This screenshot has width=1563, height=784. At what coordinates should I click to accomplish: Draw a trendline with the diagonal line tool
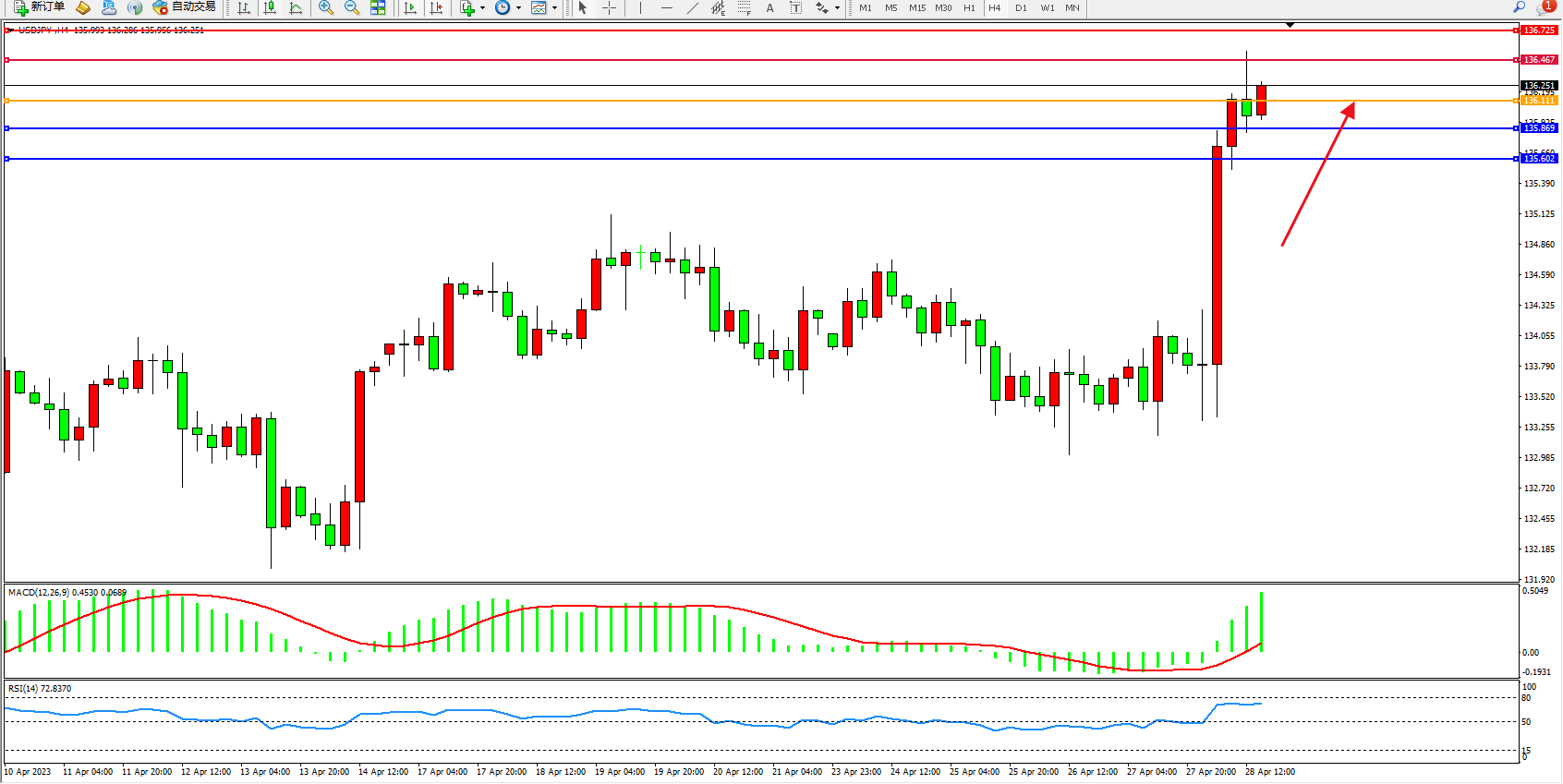(x=693, y=7)
